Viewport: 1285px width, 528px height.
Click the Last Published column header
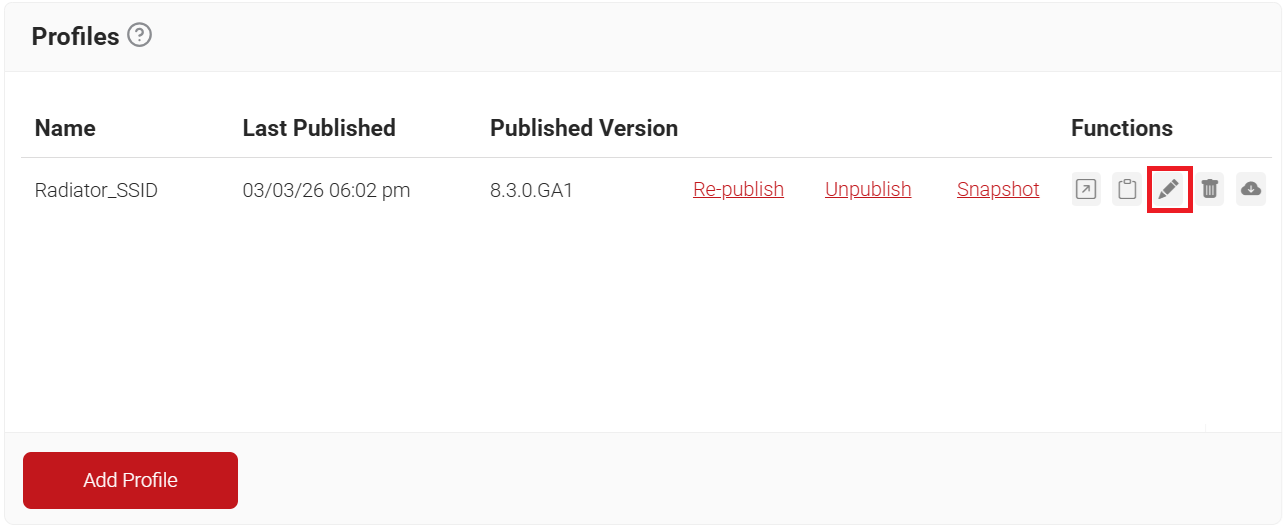pyautogui.click(x=319, y=128)
